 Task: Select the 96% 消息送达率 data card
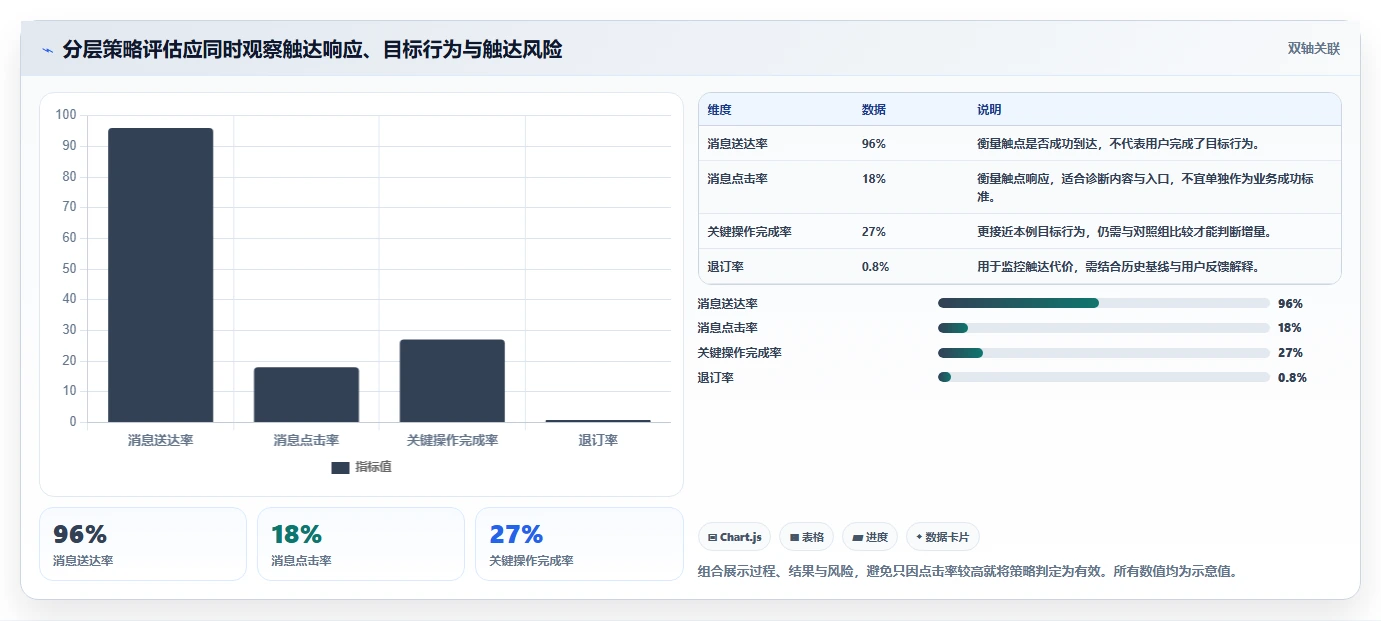(143, 544)
